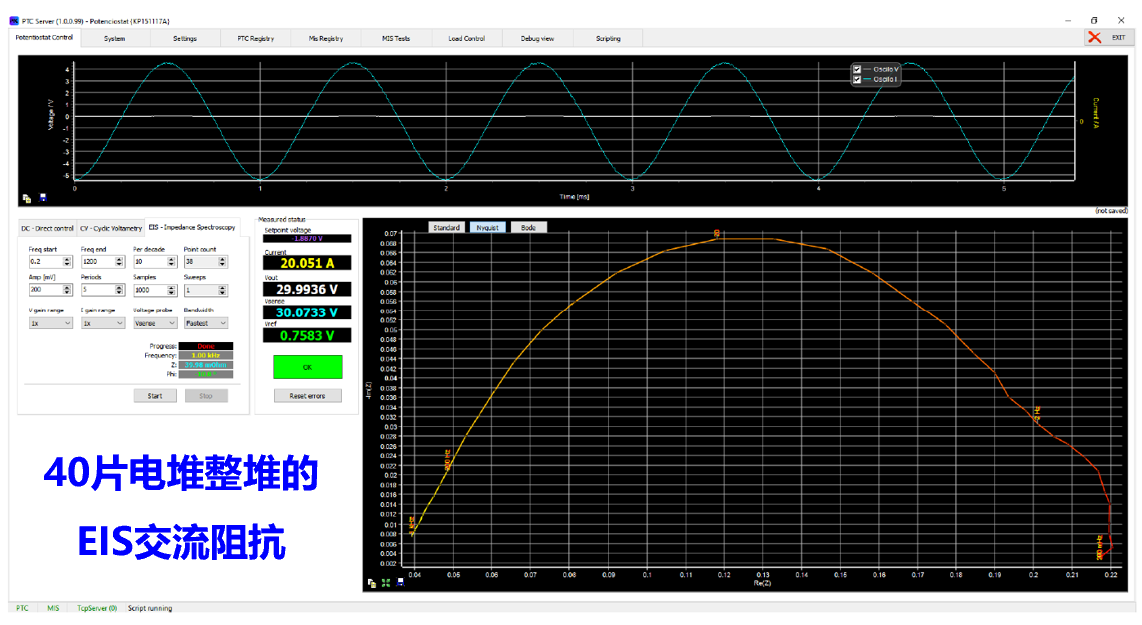Click the PTC Server app icon in title bar
The image size is (1142, 625).
click(x=14, y=21)
